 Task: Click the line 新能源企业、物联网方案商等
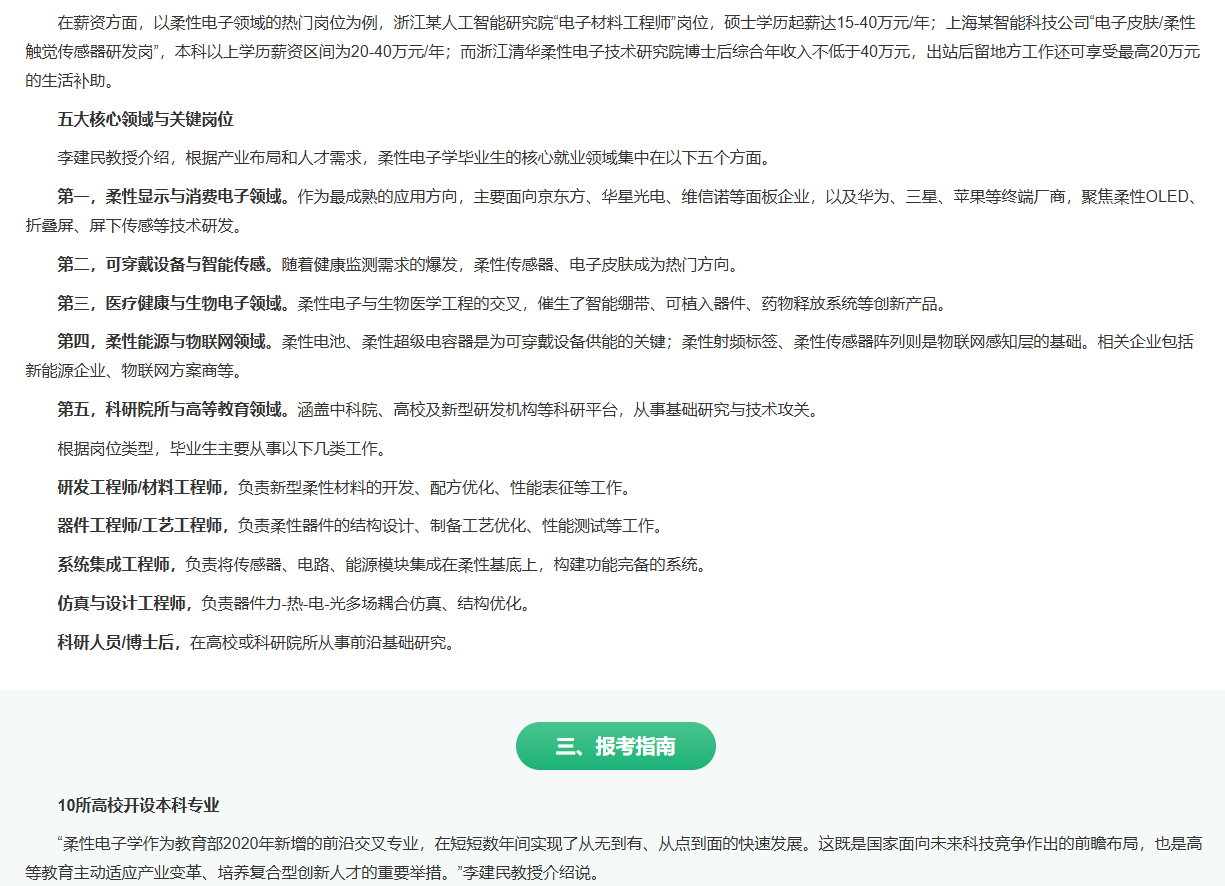tap(133, 371)
